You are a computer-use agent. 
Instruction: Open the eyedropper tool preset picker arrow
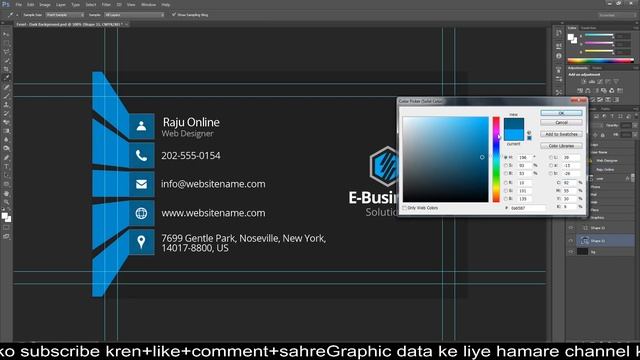coord(17,15)
